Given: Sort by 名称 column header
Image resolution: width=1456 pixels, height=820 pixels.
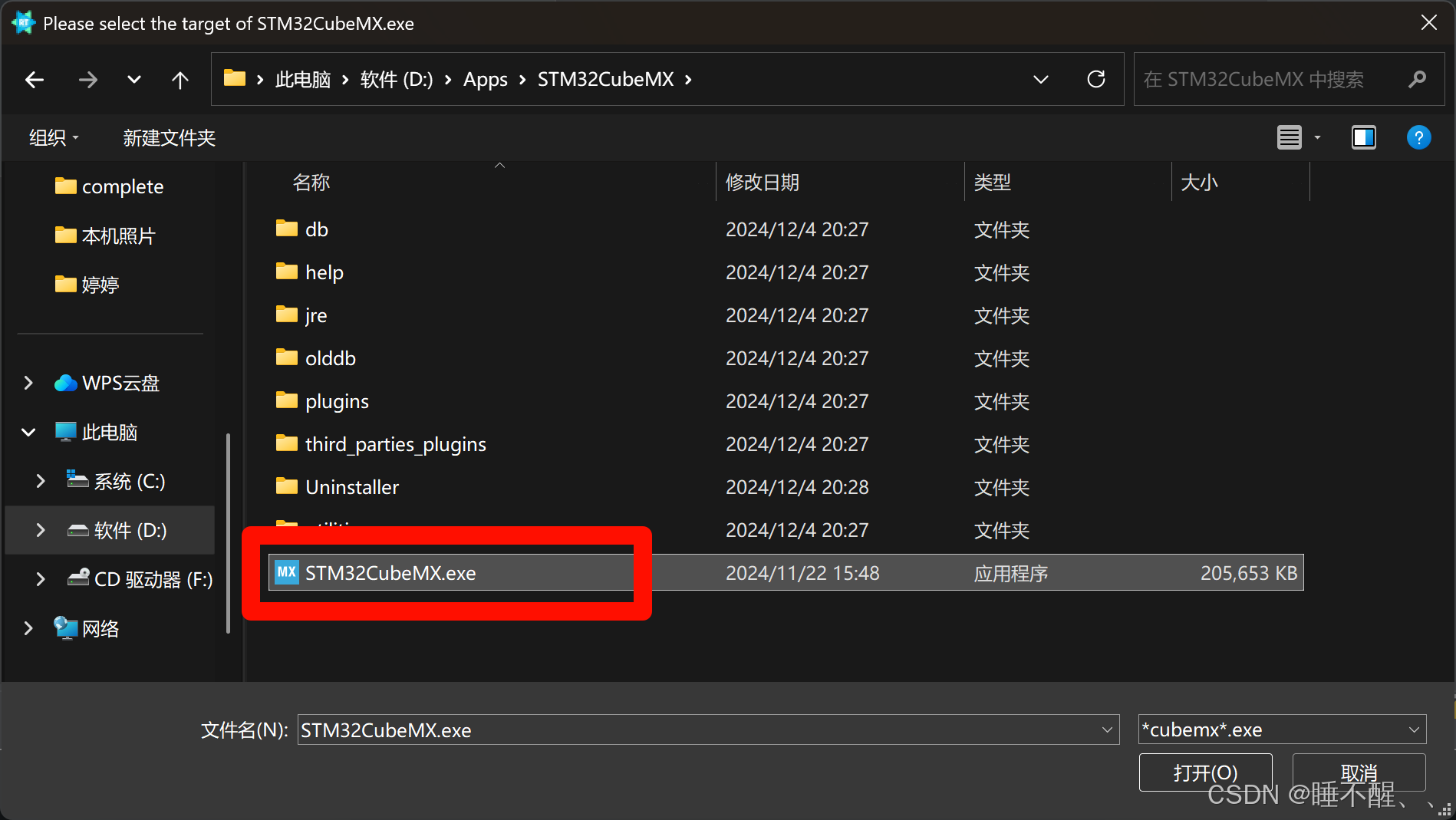Looking at the screenshot, I should coord(311,183).
